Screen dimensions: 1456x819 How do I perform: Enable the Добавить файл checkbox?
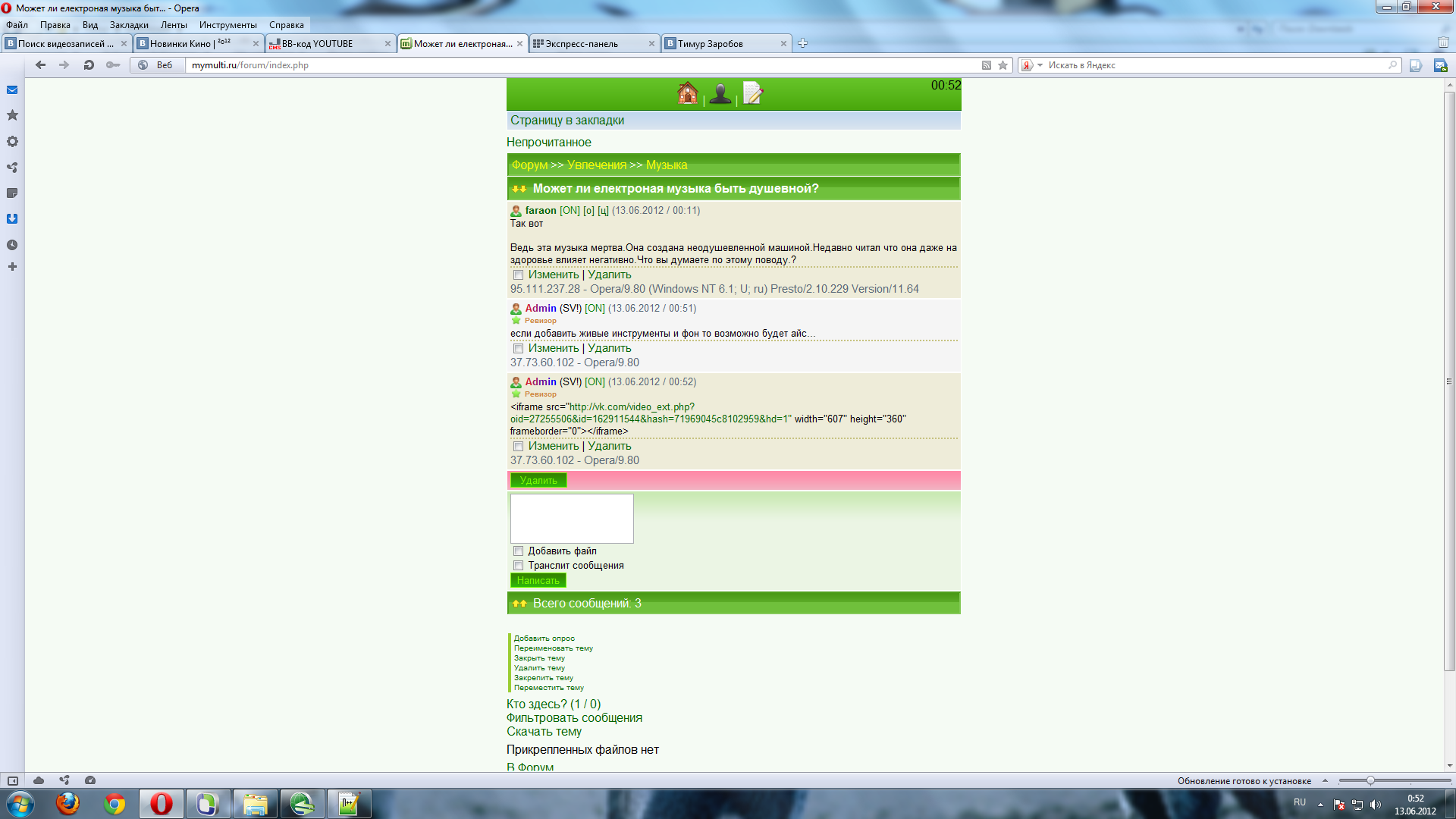point(518,551)
